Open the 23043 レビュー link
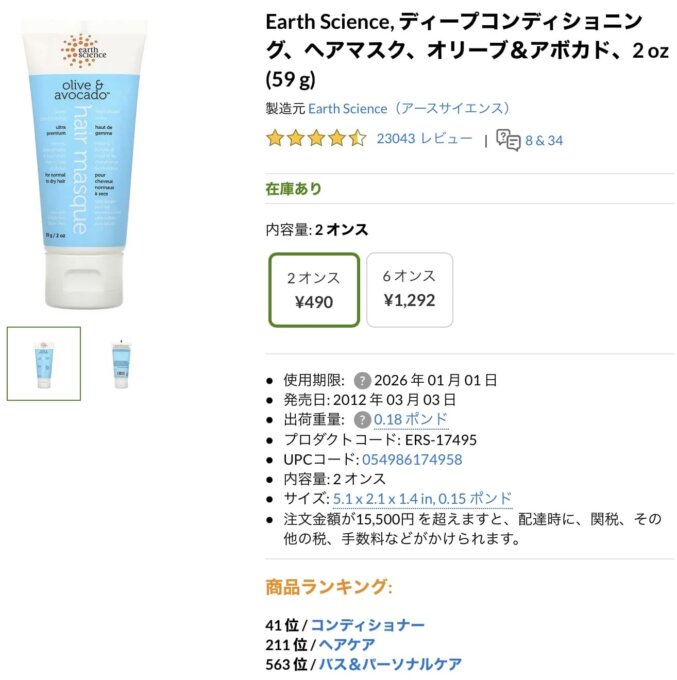The width and height of the screenshot is (677, 680). (x=424, y=138)
